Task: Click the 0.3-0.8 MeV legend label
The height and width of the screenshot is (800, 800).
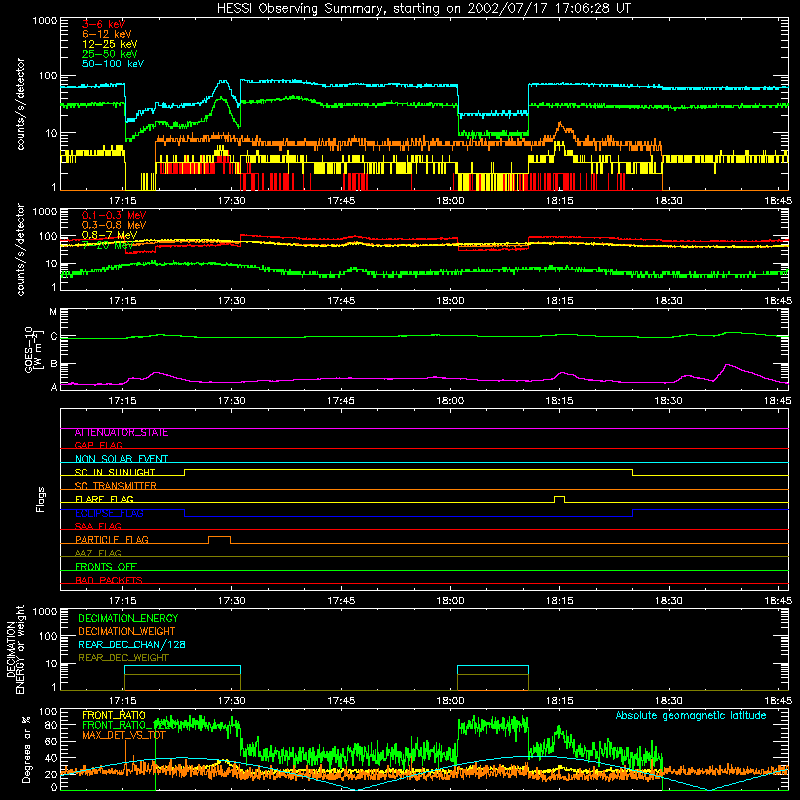Action: pos(114,225)
